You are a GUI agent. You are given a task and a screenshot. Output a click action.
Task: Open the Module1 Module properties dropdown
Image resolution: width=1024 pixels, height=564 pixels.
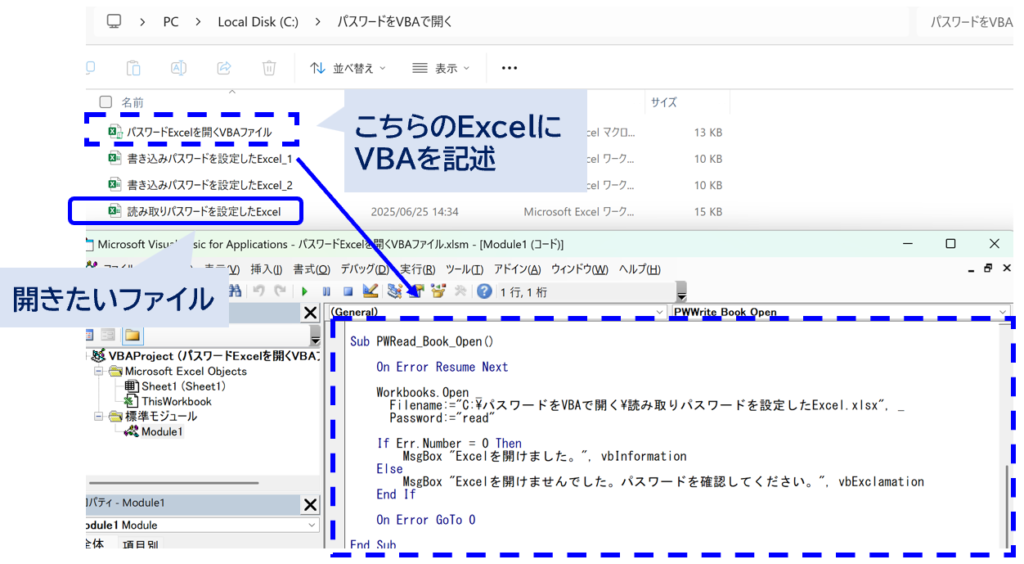tap(312, 525)
